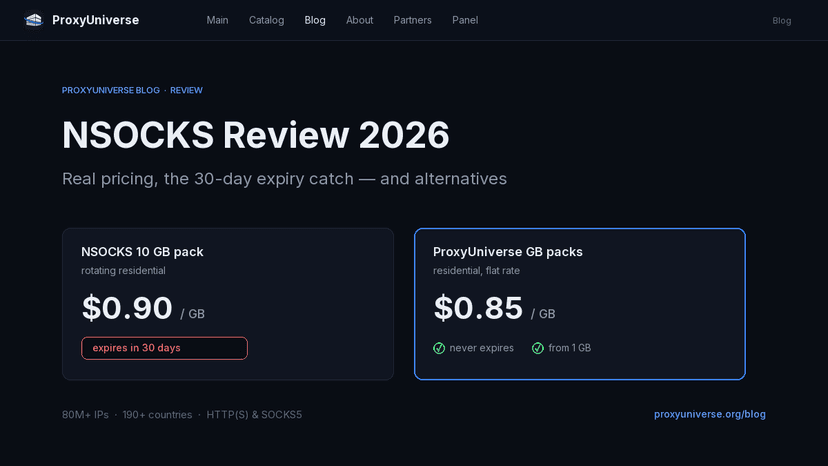The image size is (828, 466).
Task: Click the NSOCKS 10 GB pack title
Action: [142, 252]
